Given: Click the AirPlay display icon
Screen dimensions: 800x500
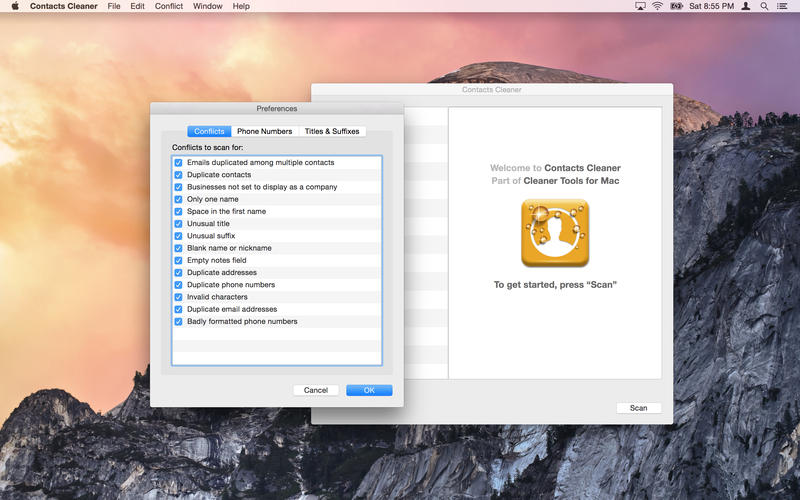Looking at the screenshot, I should [x=640, y=6].
